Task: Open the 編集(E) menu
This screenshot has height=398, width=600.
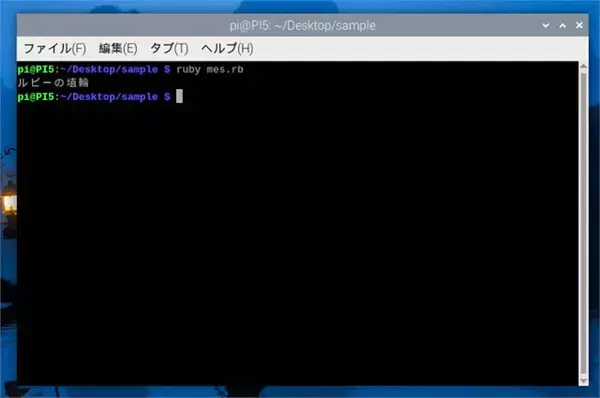Action: tap(118, 49)
